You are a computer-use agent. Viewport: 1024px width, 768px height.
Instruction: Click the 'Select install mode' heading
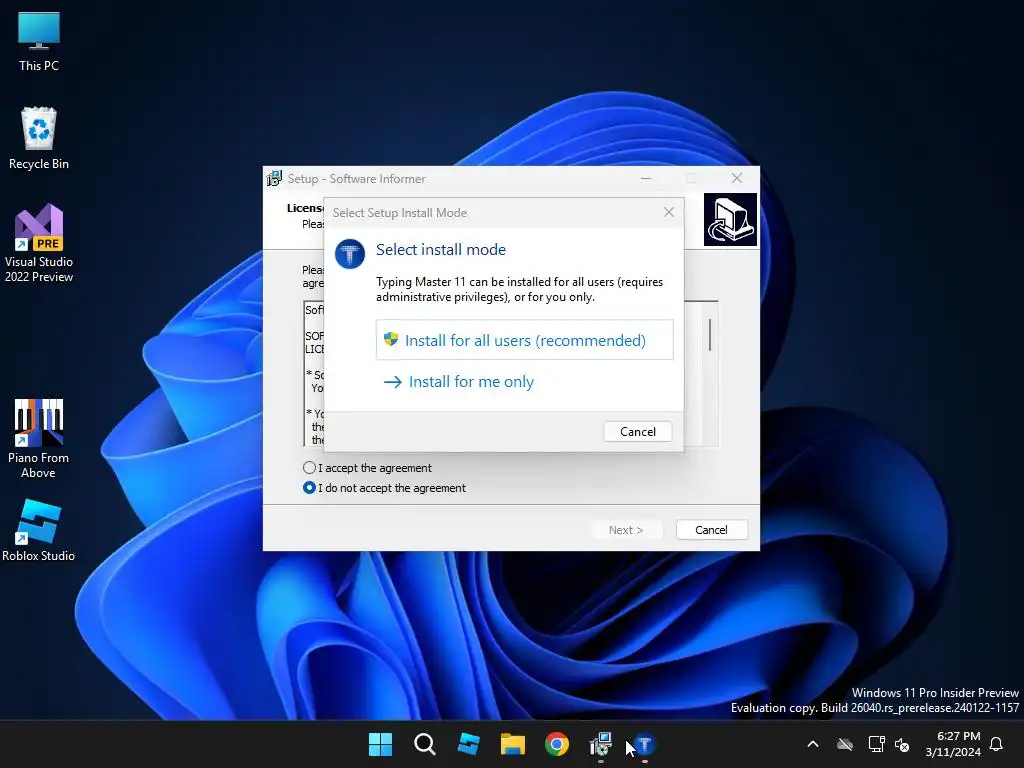point(441,249)
